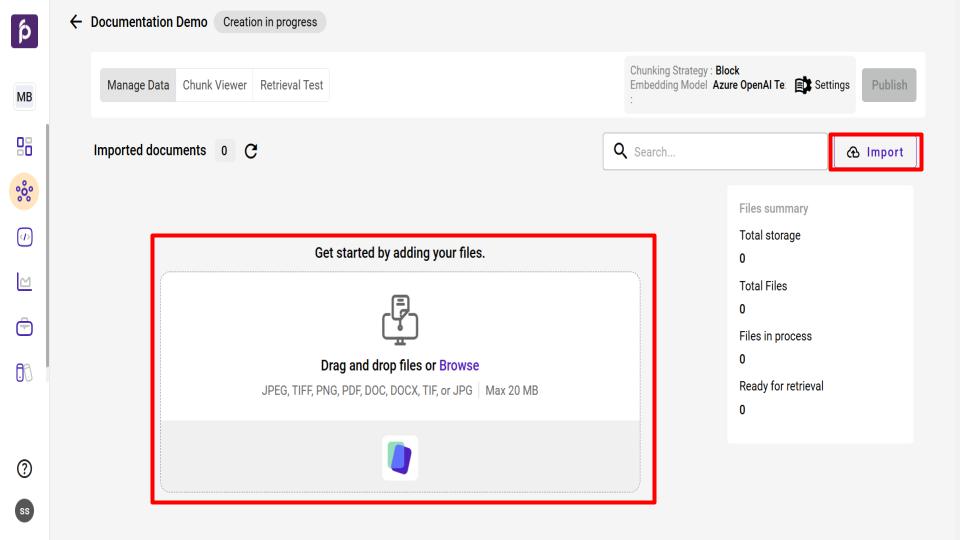Click the Browse link to pick files

[460, 365]
